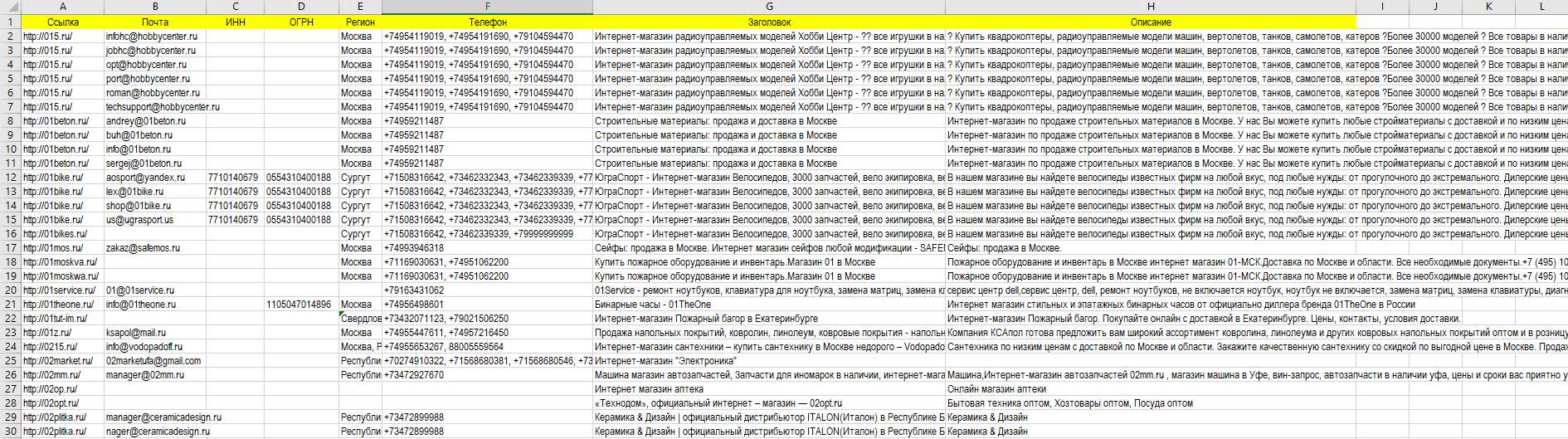Screen dimensions: 1568x439
Task: Select cell info@vodopadoff.ru
Action: tap(154, 347)
